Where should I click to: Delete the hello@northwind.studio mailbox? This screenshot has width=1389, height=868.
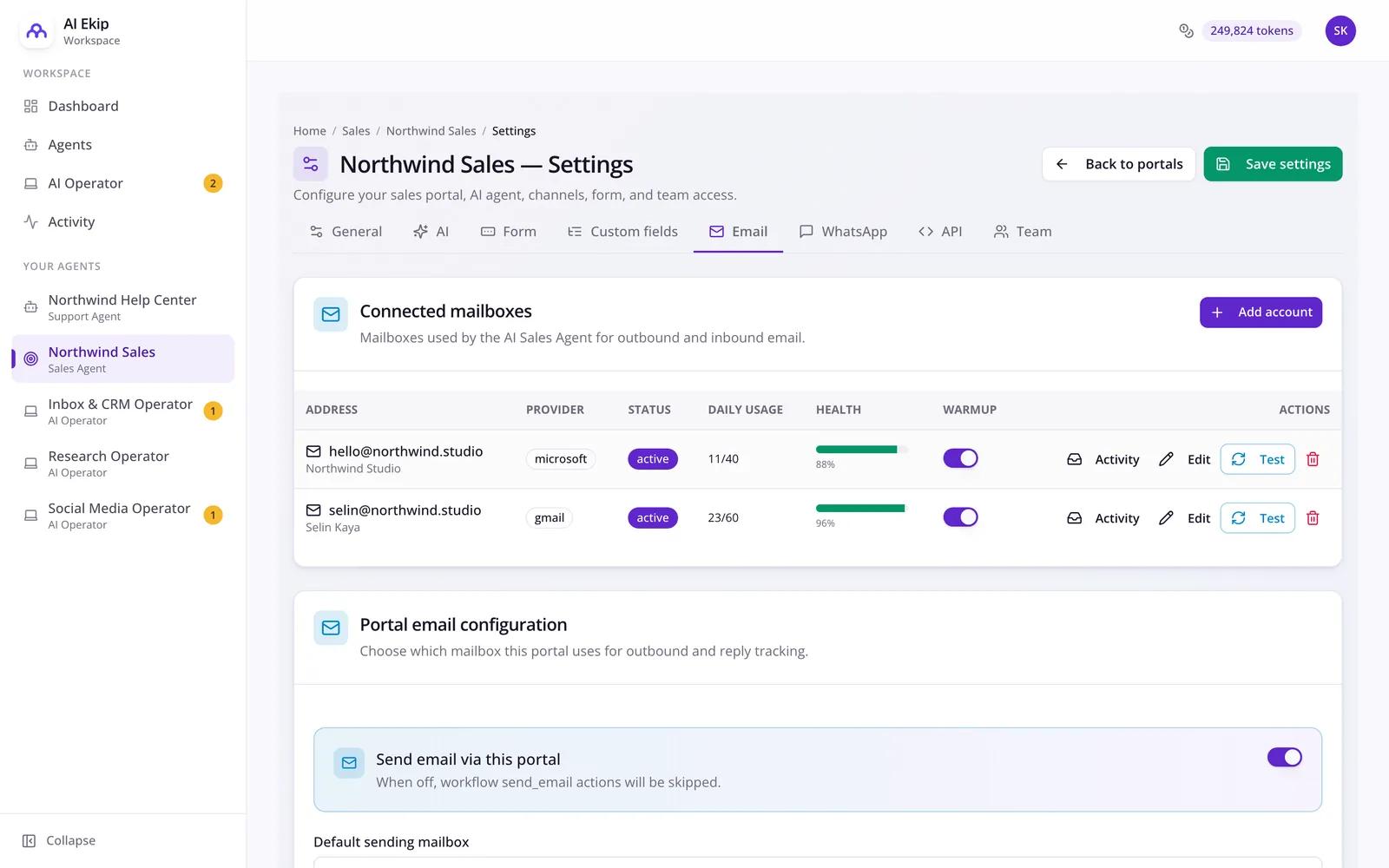coord(1313,459)
